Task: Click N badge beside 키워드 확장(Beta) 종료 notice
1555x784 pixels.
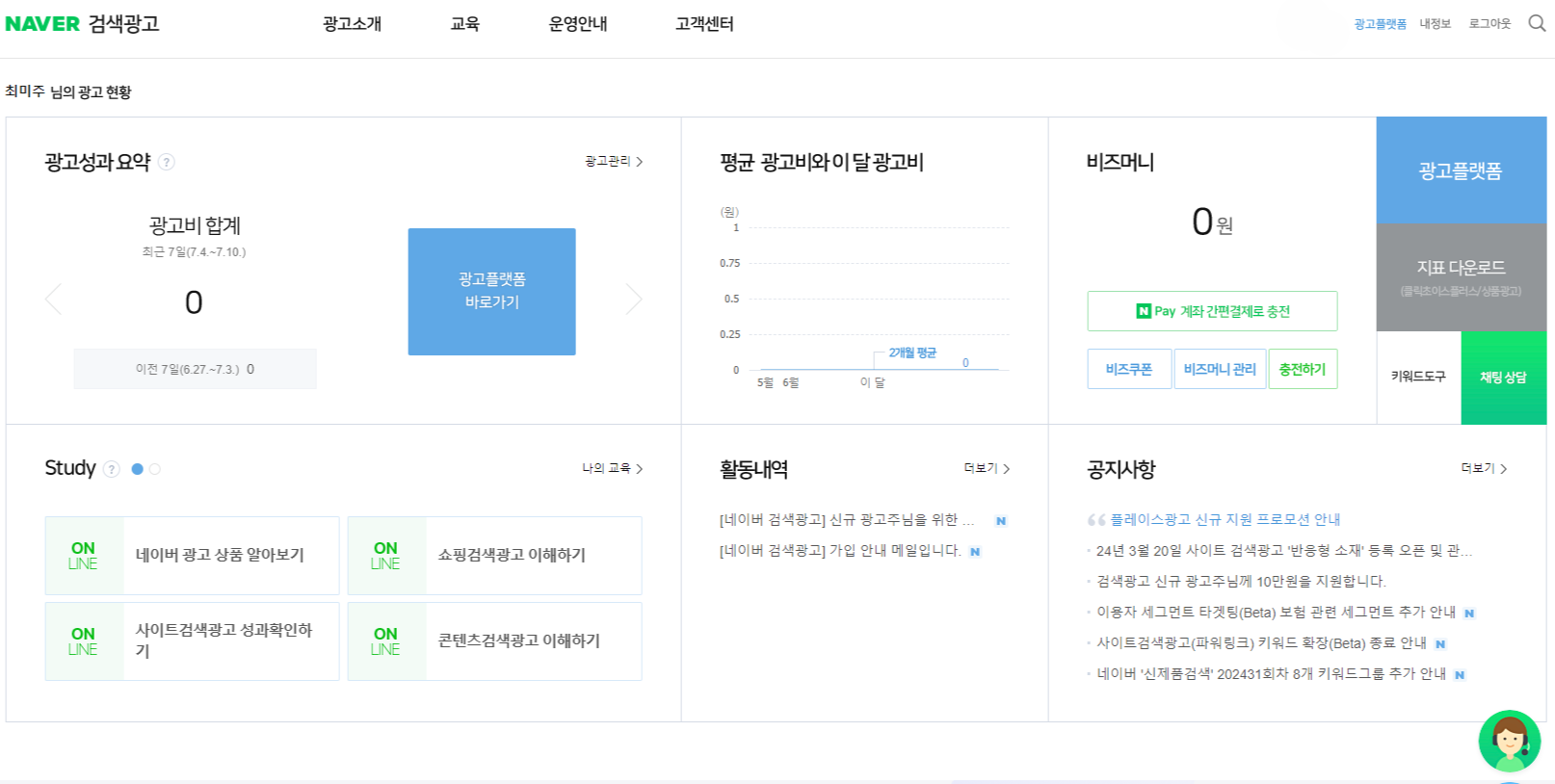Action: [x=1440, y=644]
